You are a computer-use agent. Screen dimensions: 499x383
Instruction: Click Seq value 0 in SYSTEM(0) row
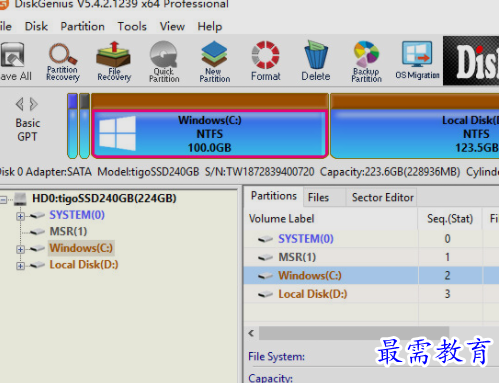click(x=447, y=239)
